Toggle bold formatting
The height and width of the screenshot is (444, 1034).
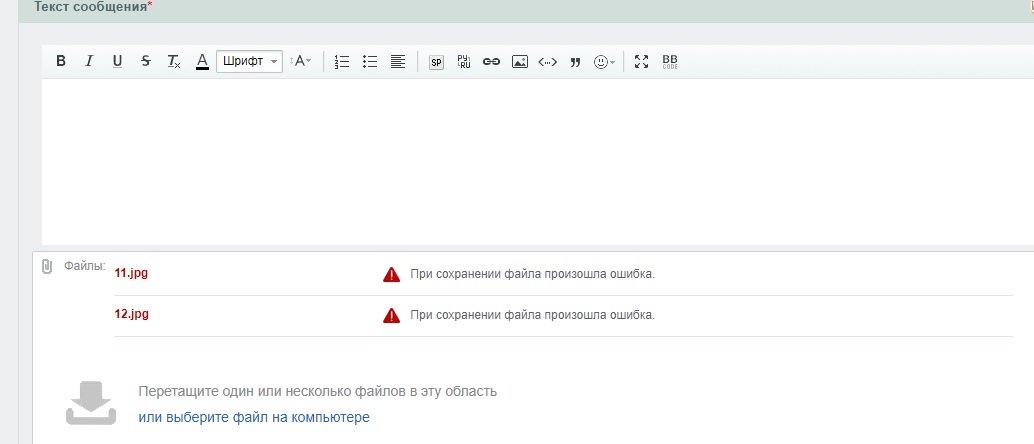tap(61, 61)
